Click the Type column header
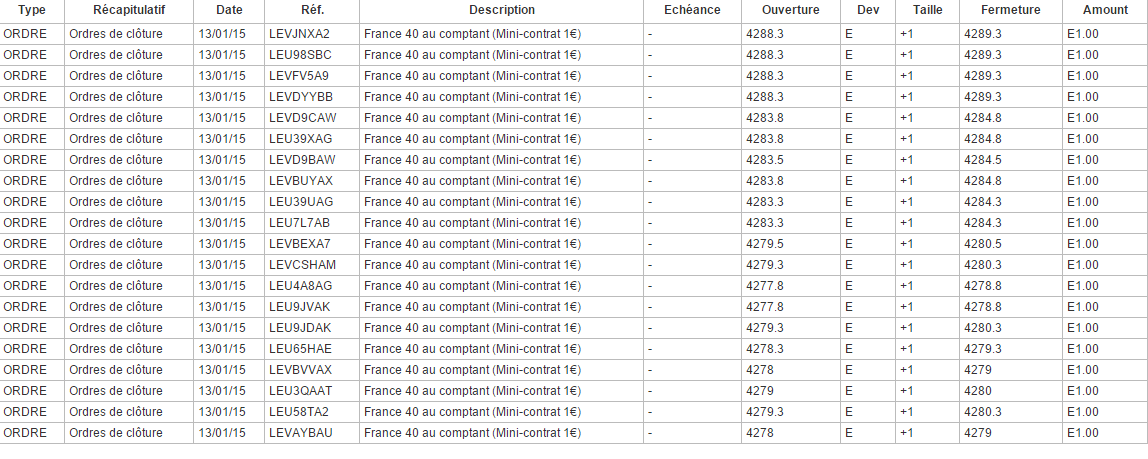Viewport: 1148px width, 459px height. [x=32, y=10]
